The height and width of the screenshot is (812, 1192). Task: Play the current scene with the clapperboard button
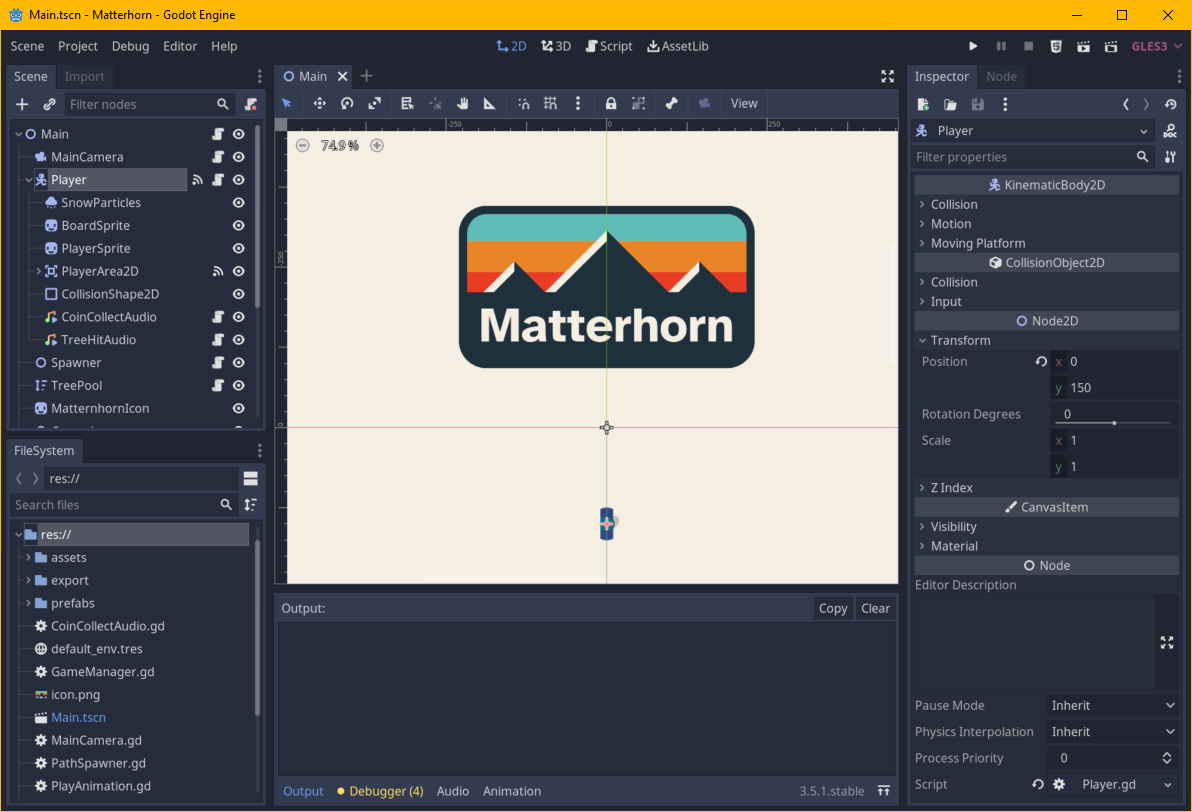1083,46
